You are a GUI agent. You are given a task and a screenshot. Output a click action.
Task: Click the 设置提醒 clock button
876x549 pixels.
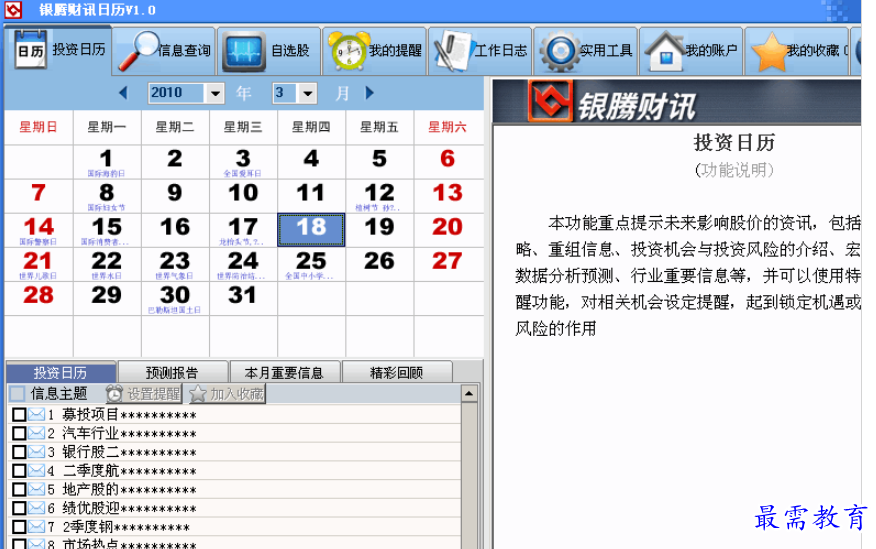click(144, 394)
